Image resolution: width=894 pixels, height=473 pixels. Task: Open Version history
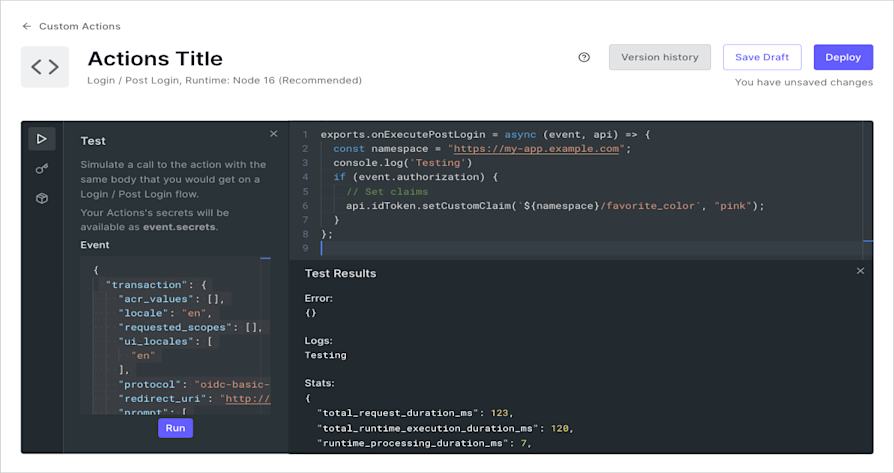click(x=660, y=57)
